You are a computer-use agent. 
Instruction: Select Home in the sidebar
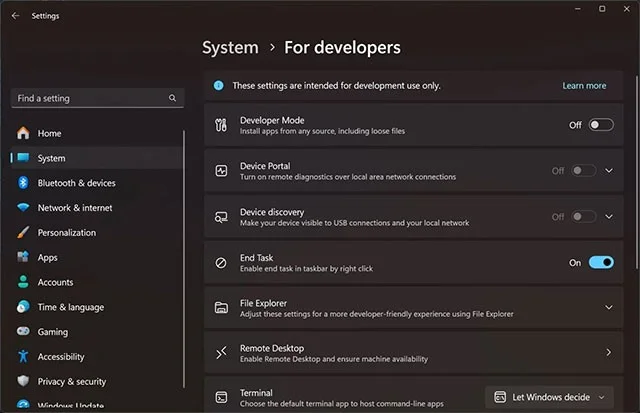(97, 133)
